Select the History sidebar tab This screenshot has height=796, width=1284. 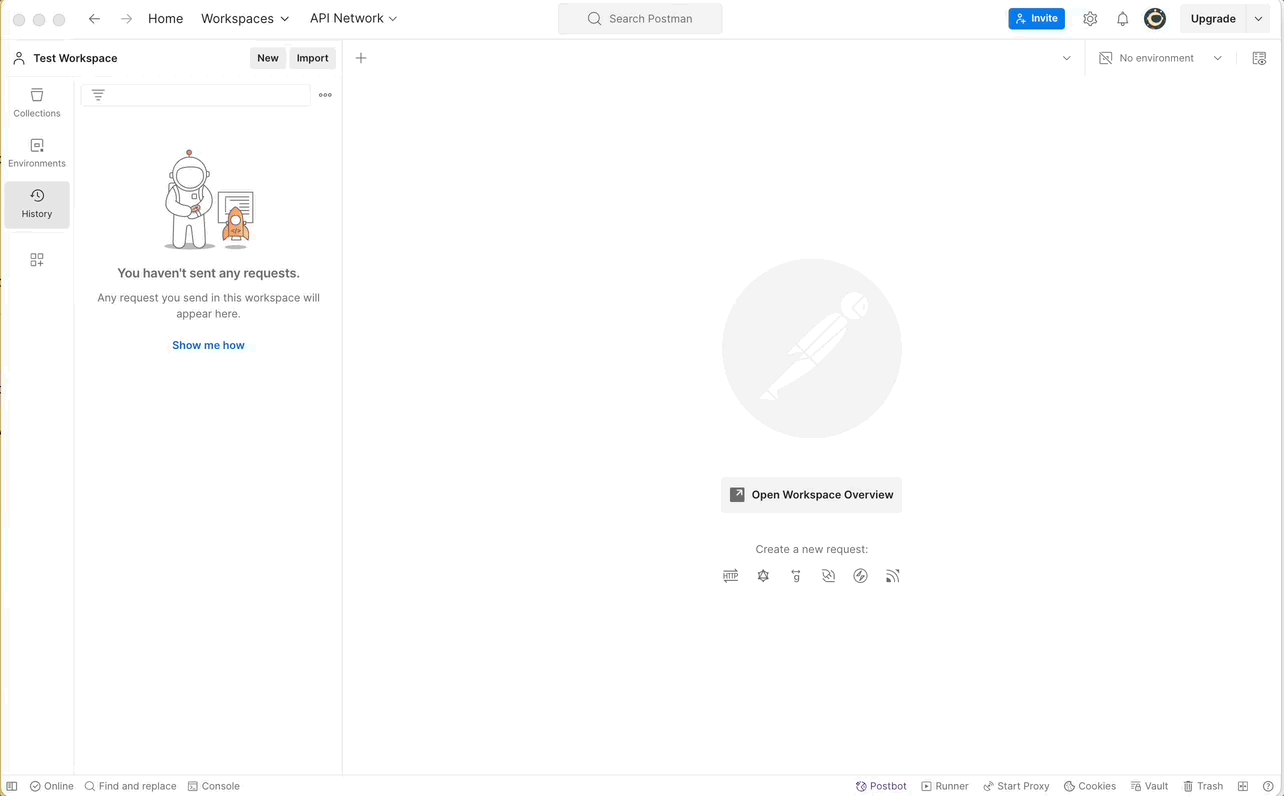point(37,204)
